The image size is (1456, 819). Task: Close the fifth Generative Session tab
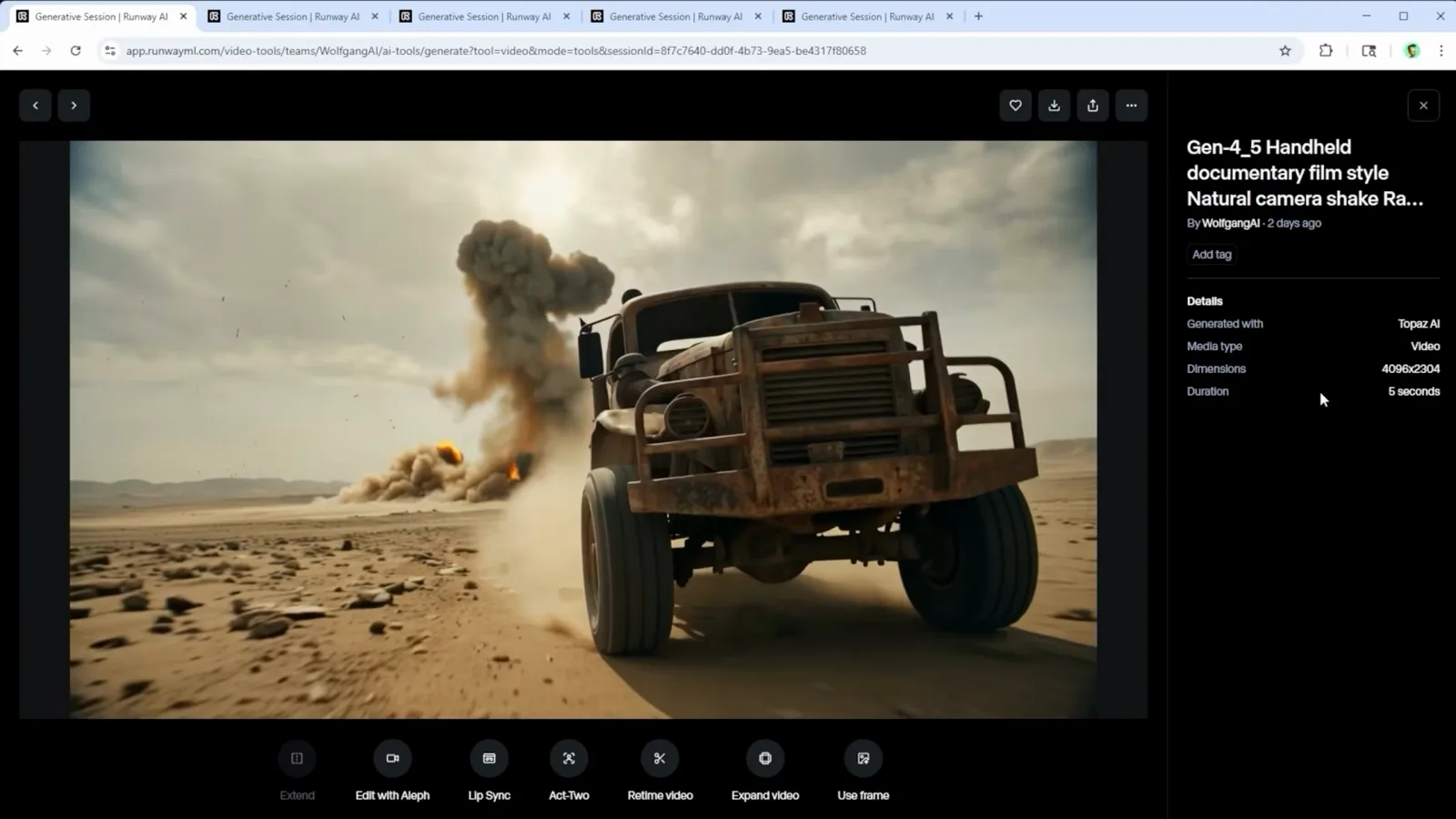[x=949, y=16]
